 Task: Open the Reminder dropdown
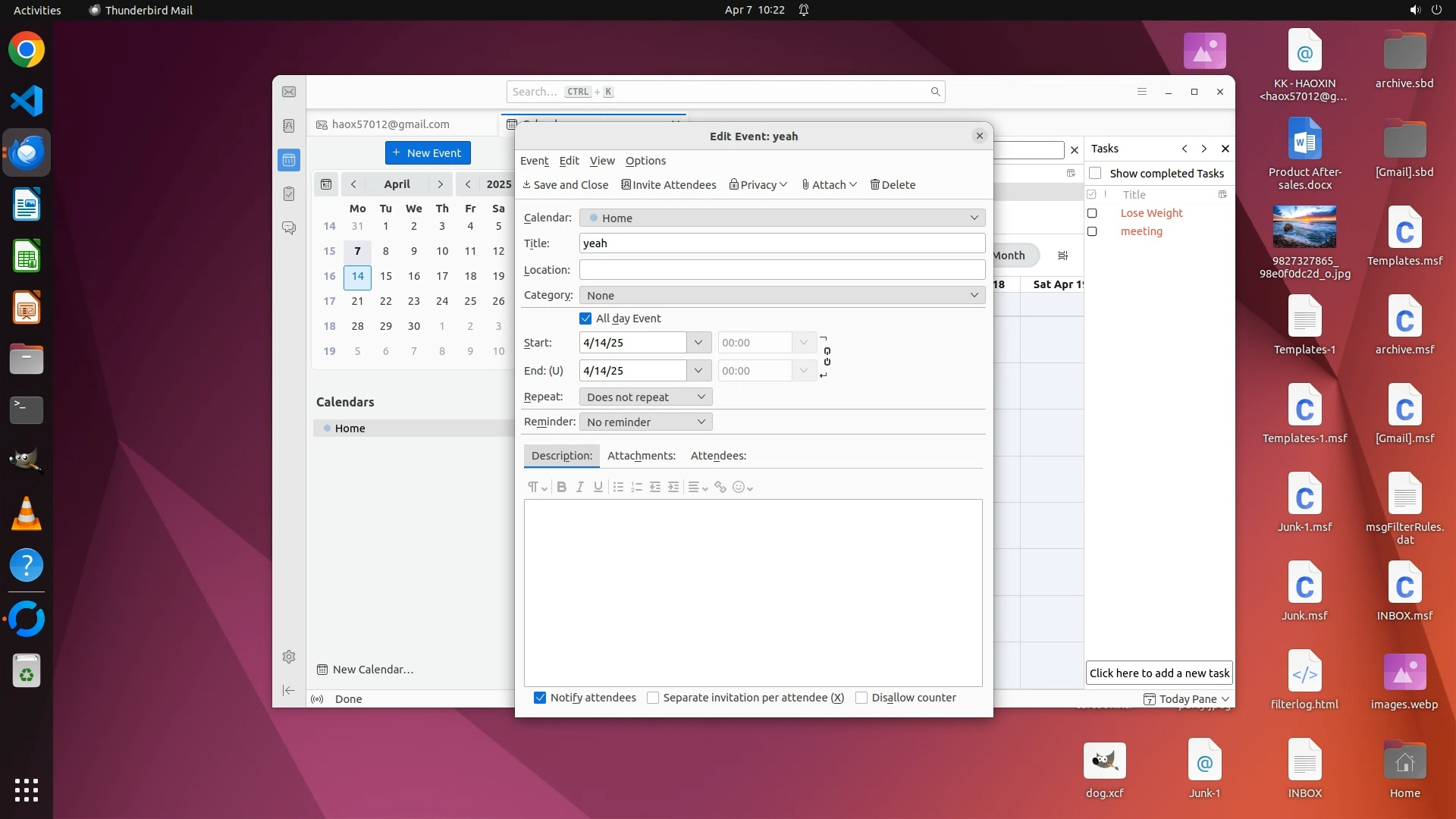[x=645, y=422]
